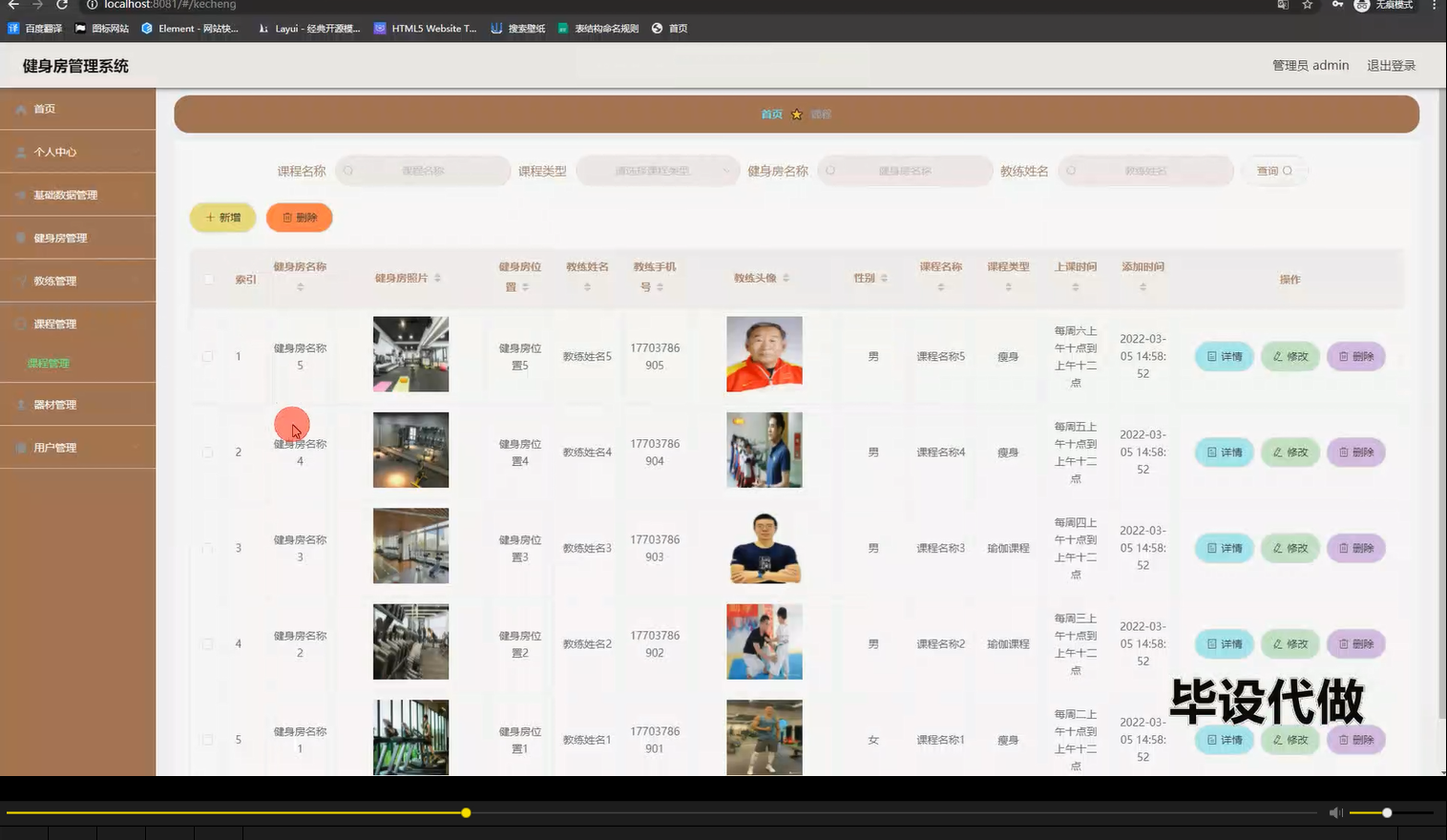Viewport: 1447px width, 840px height.
Task: Sort by 健身房位置 column arrows
Action: (x=526, y=287)
